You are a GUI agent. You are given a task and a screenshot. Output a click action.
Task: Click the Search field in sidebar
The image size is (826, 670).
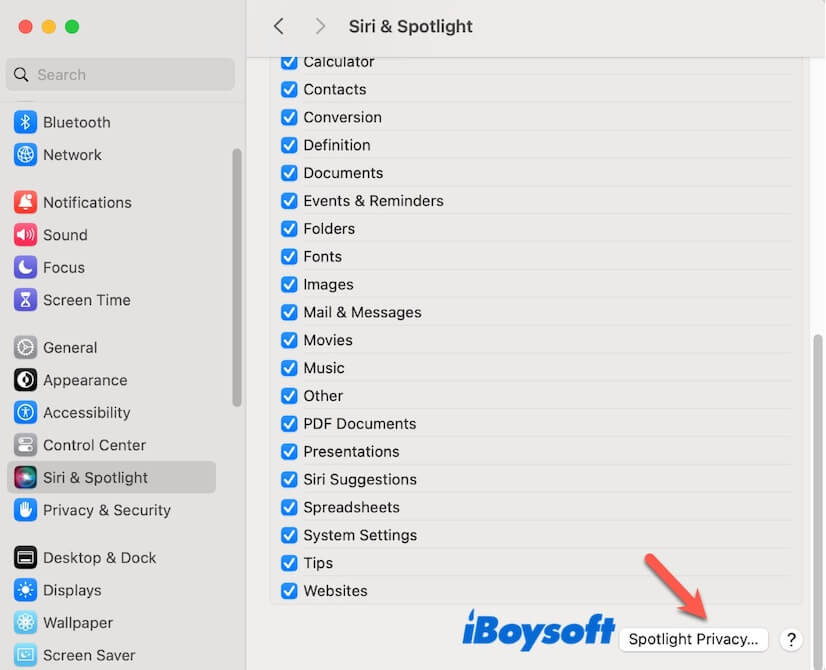(120, 74)
